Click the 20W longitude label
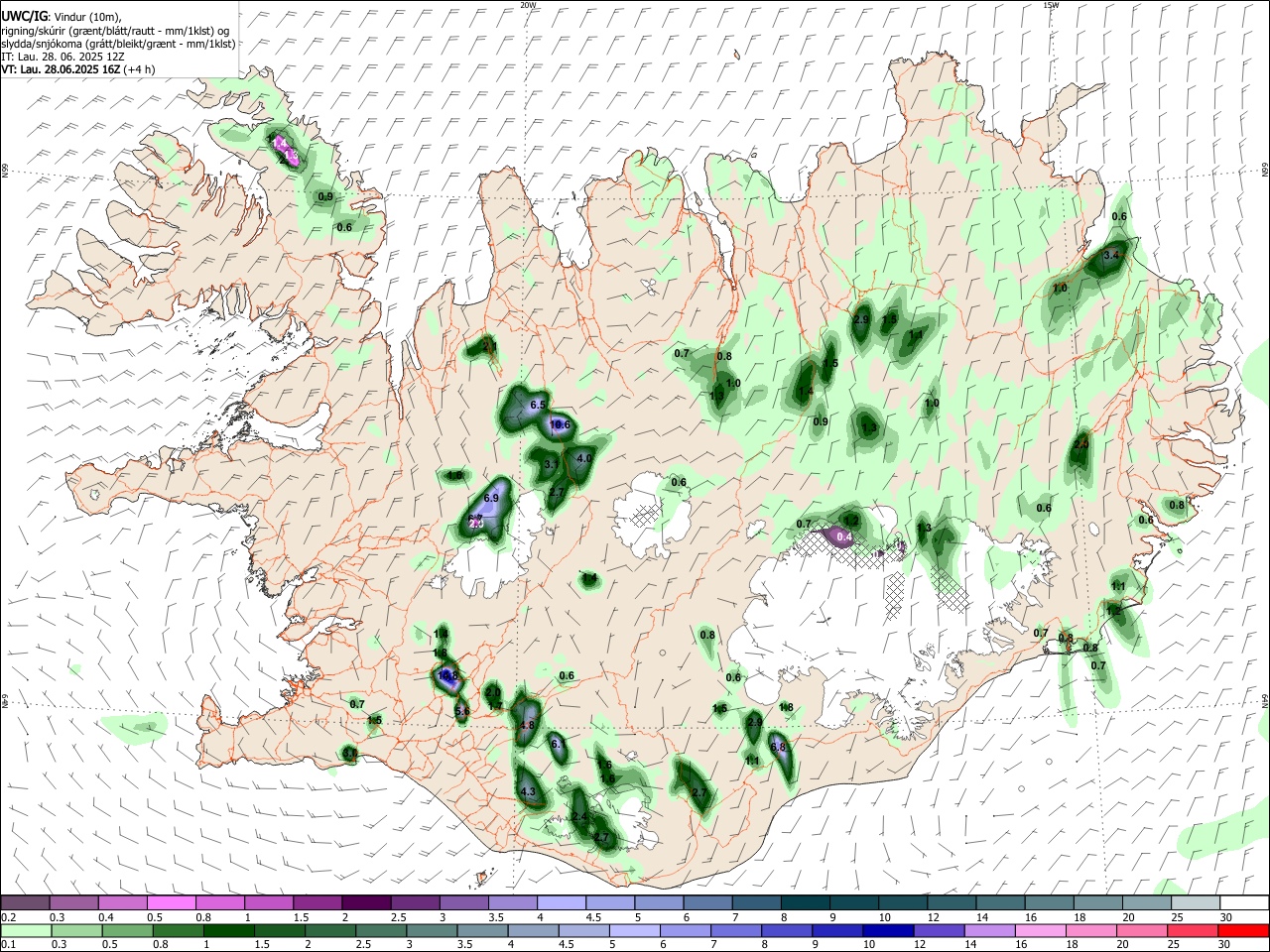 coord(528,5)
